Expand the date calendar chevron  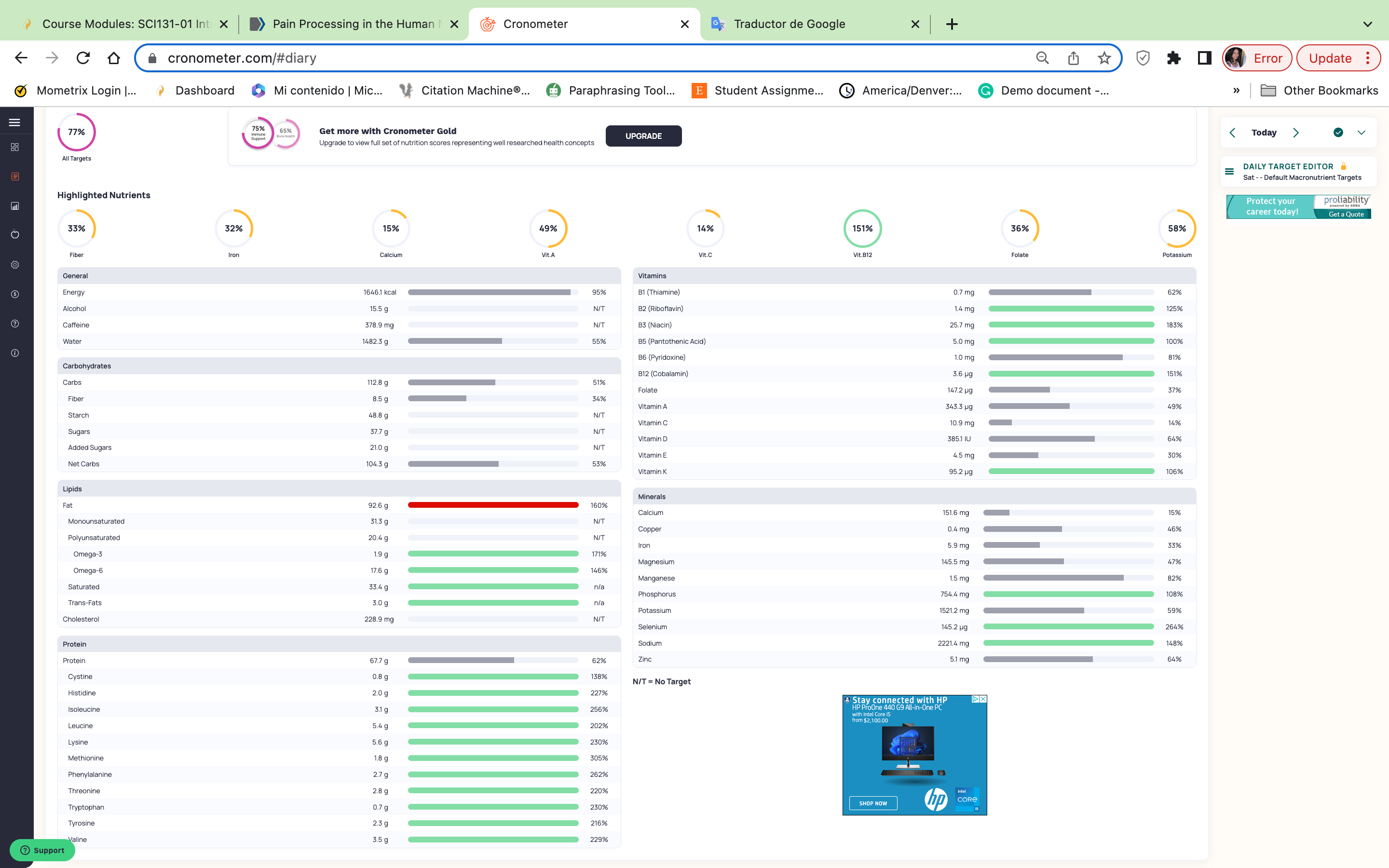[1362, 133]
